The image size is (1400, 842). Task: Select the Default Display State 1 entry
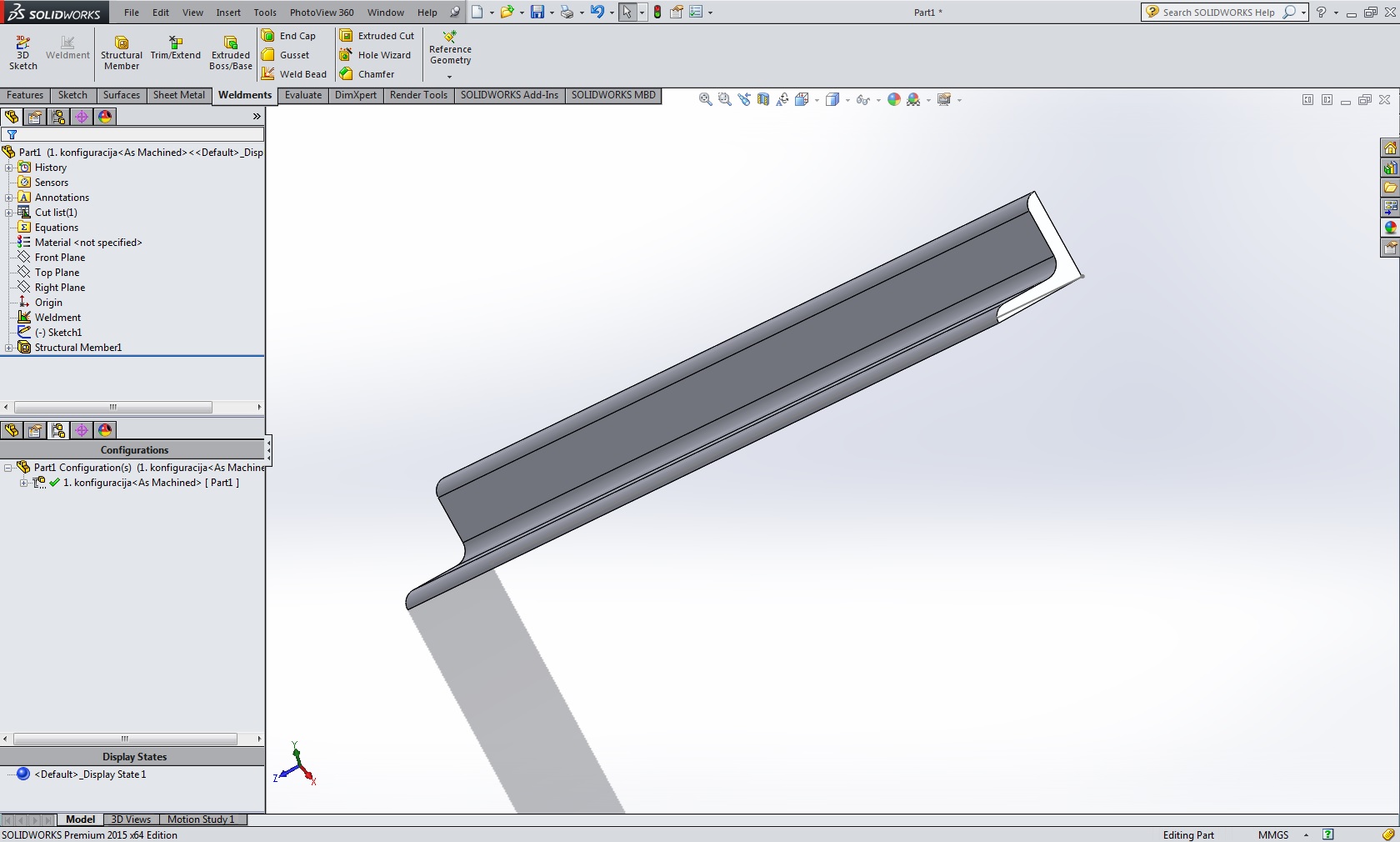coord(90,774)
